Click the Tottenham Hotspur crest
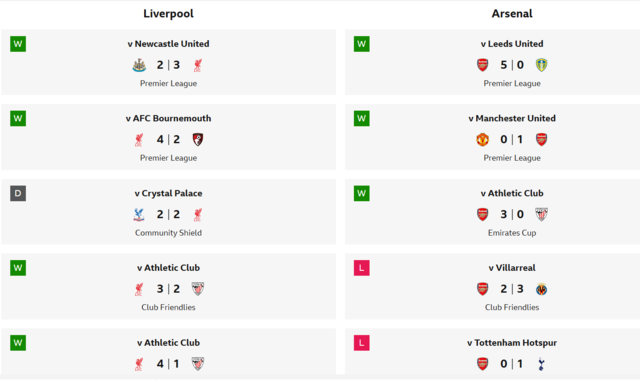This screenshot has width=640, height=381. (541, 364)
